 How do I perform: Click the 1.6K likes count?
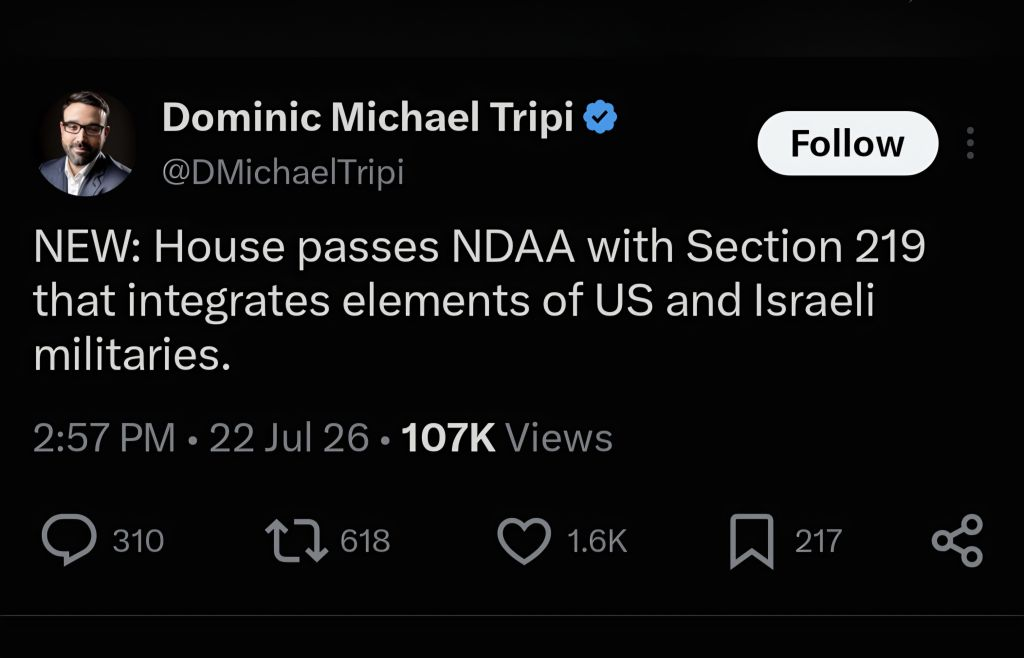597,541
